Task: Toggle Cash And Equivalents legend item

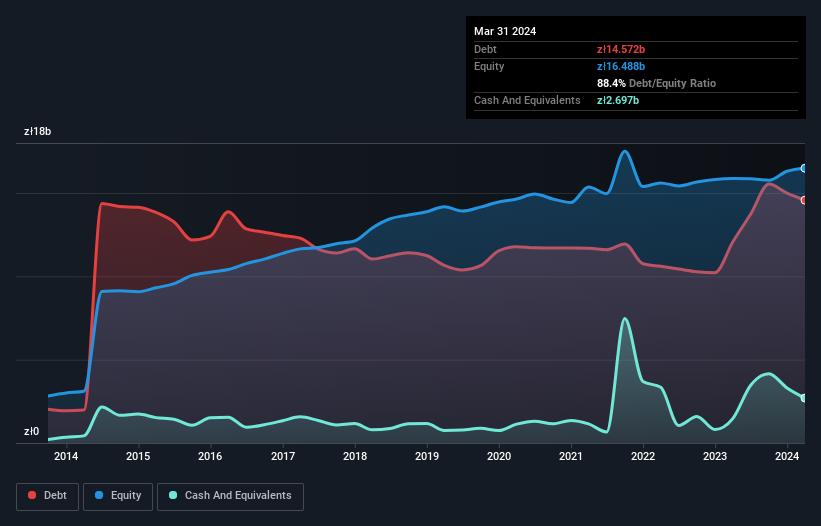Action: 230,495
